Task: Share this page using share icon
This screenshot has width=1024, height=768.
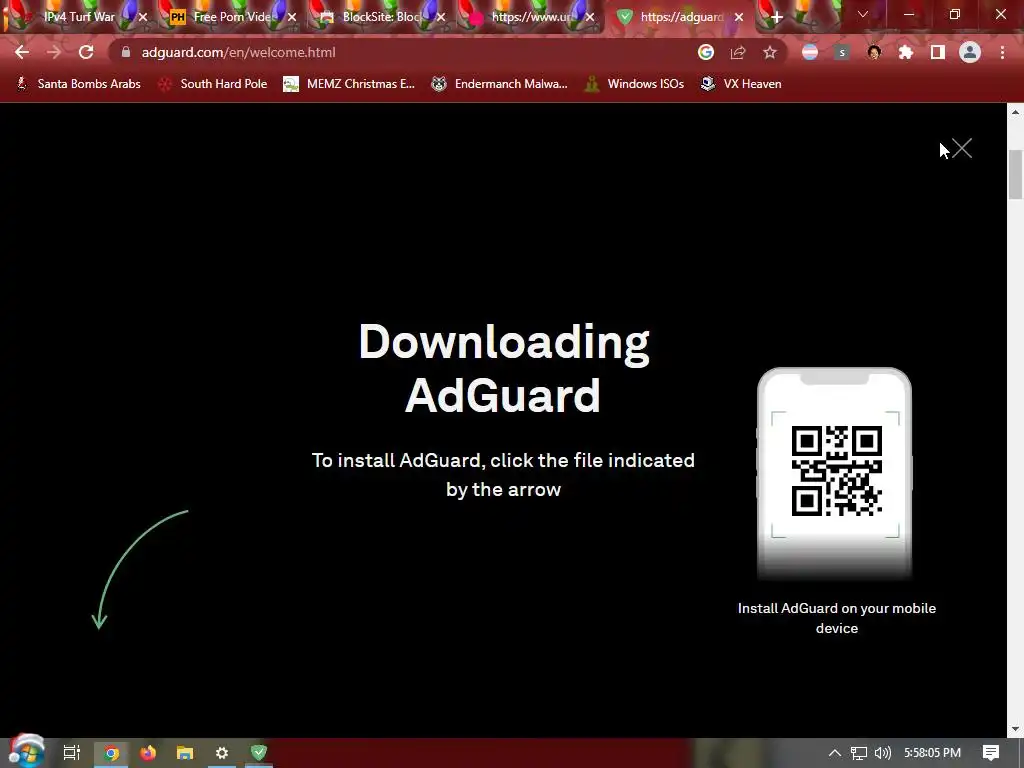Action: tap(738, 52)
